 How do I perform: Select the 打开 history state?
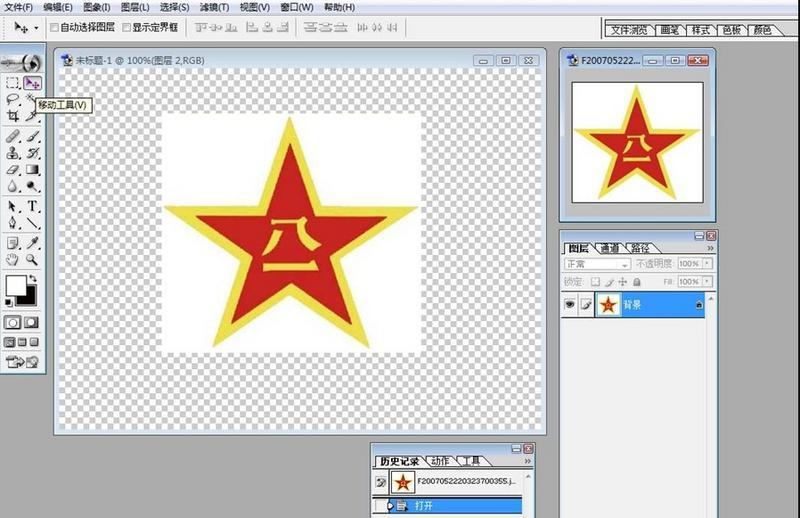(x=447, y=505)
